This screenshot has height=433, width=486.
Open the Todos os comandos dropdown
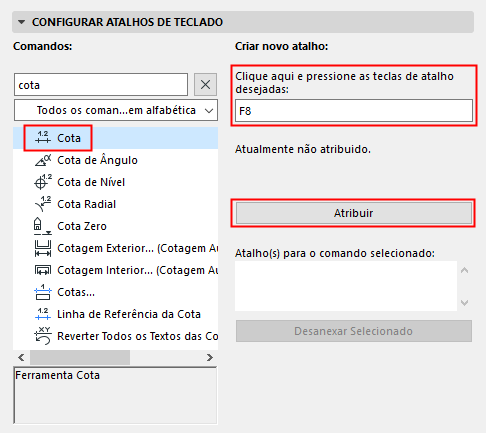pos(116,110)
